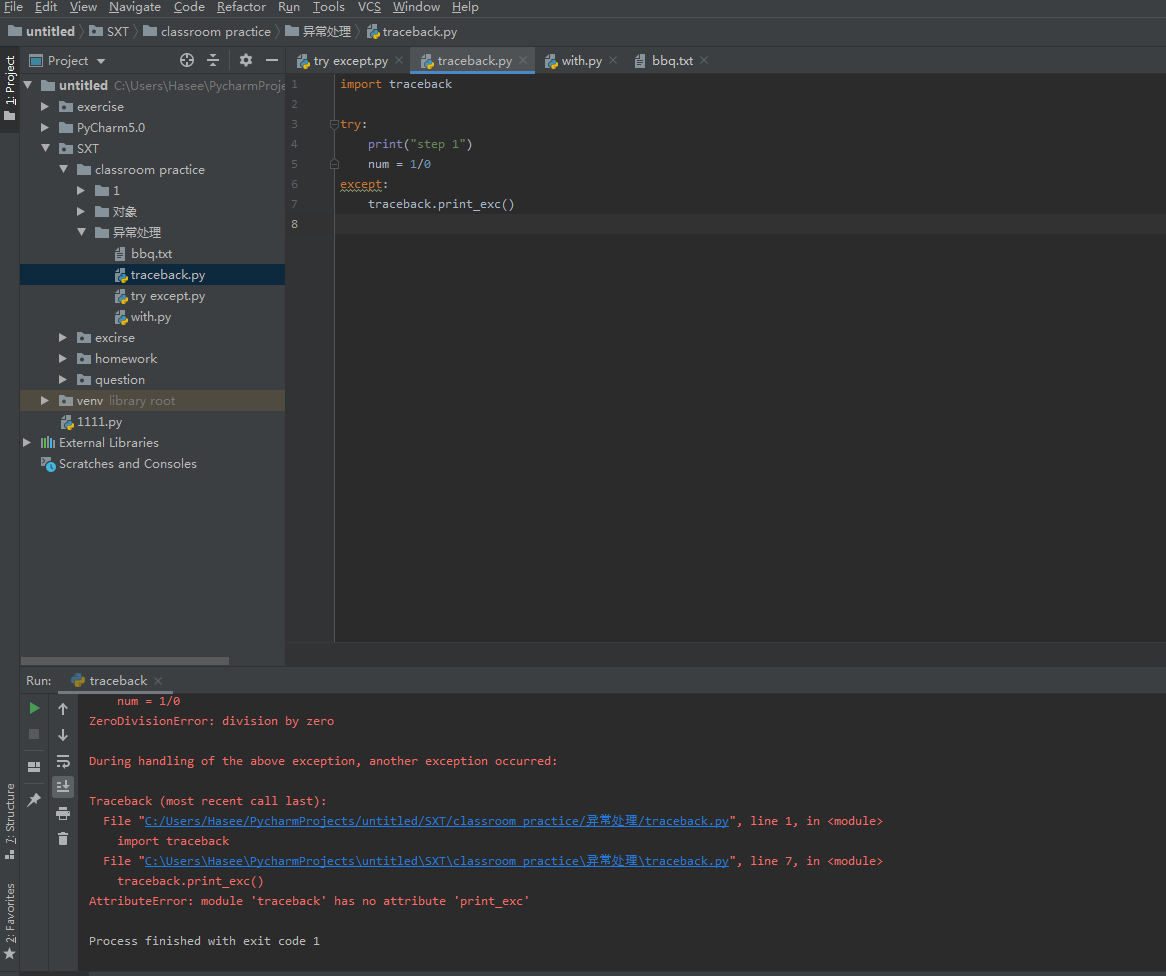Expand the venv library root folder
The height and width of the screenshot is (976, 1166).
tap(45, 400)
